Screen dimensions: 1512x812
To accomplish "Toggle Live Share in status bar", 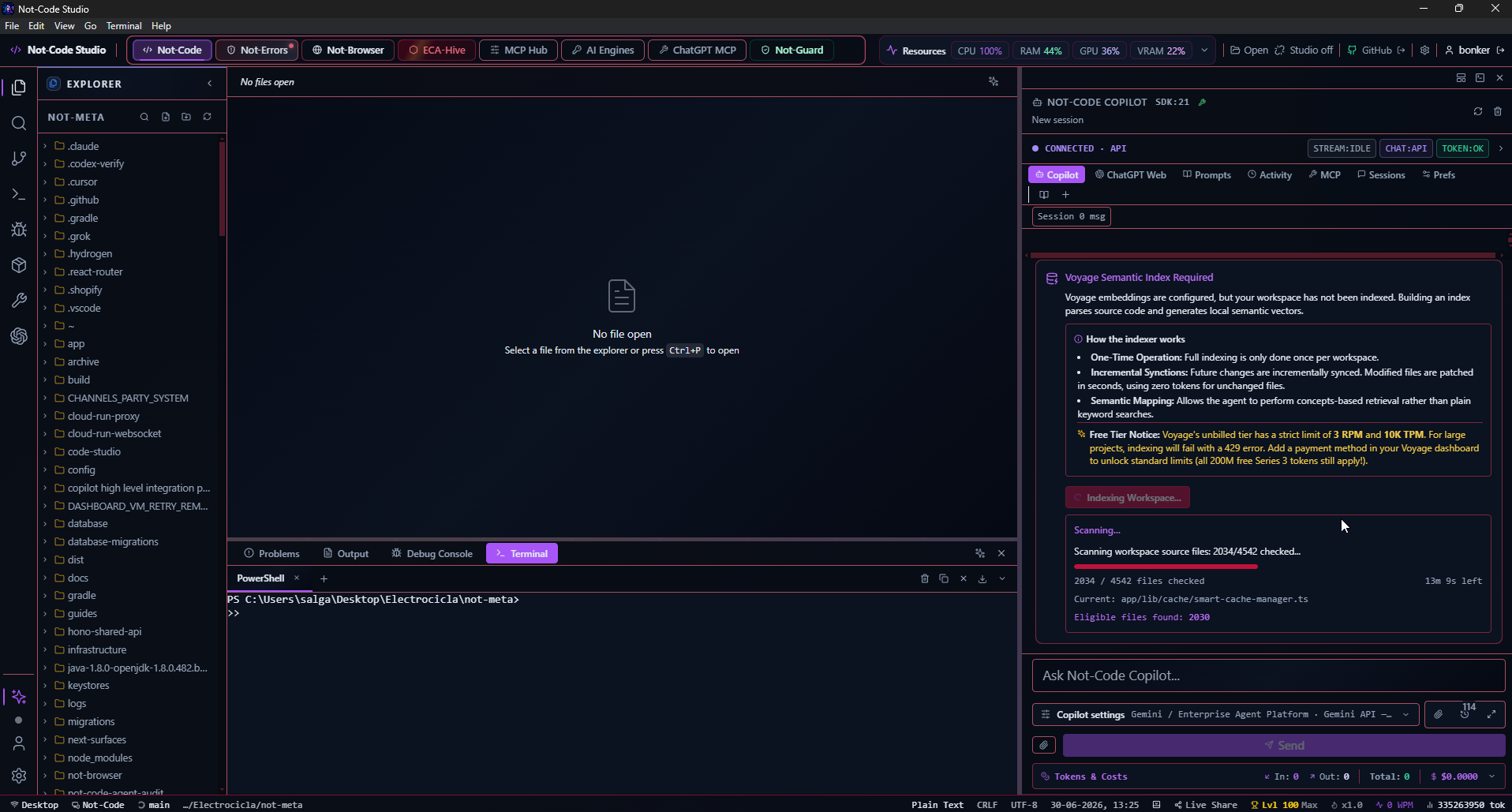I will 1205,805.
